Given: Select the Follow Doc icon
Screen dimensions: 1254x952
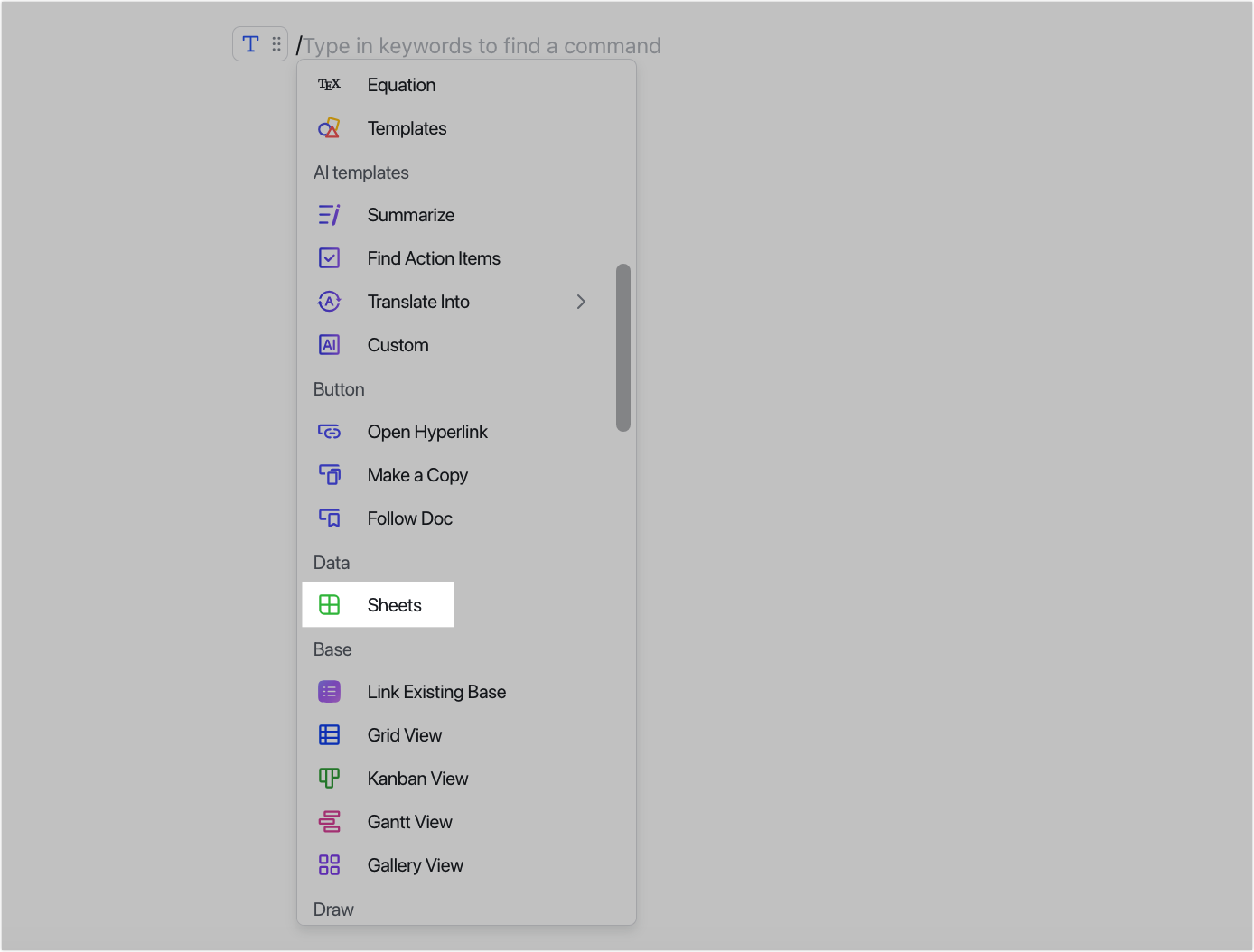Looking at the screenshot, I should [x=329, y=518].
